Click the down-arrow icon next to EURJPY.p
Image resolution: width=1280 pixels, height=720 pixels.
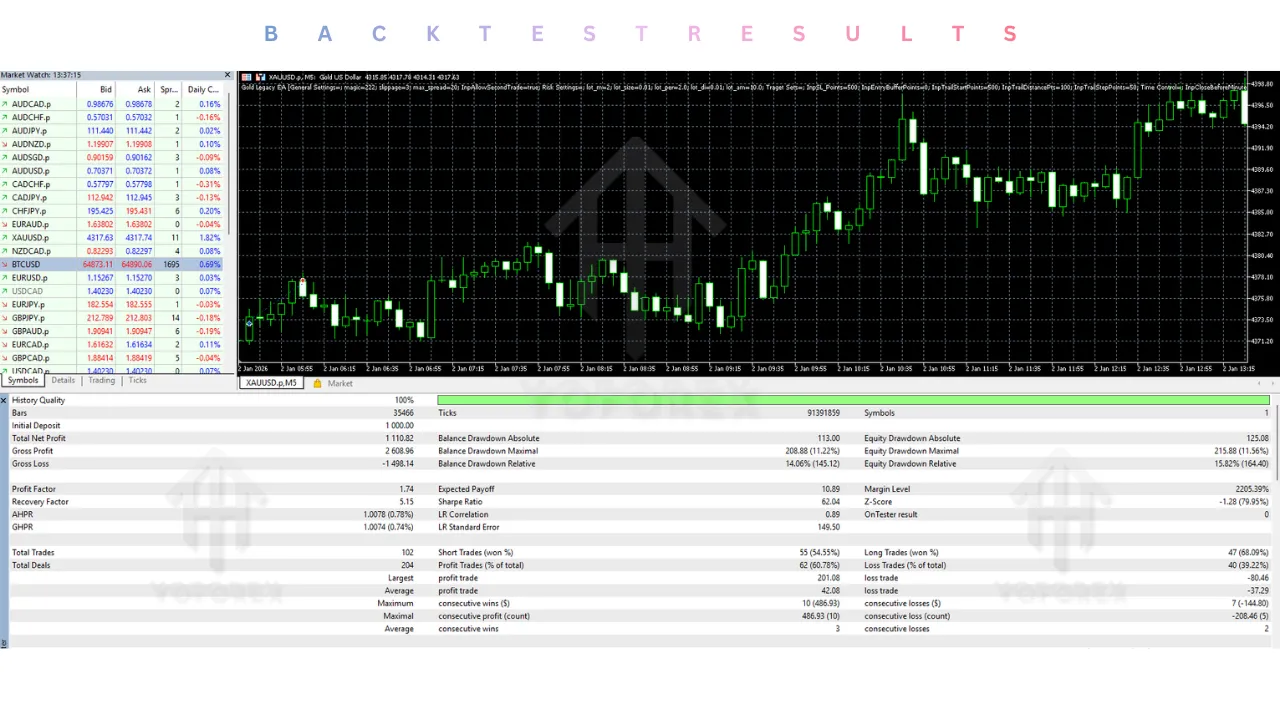5,304
